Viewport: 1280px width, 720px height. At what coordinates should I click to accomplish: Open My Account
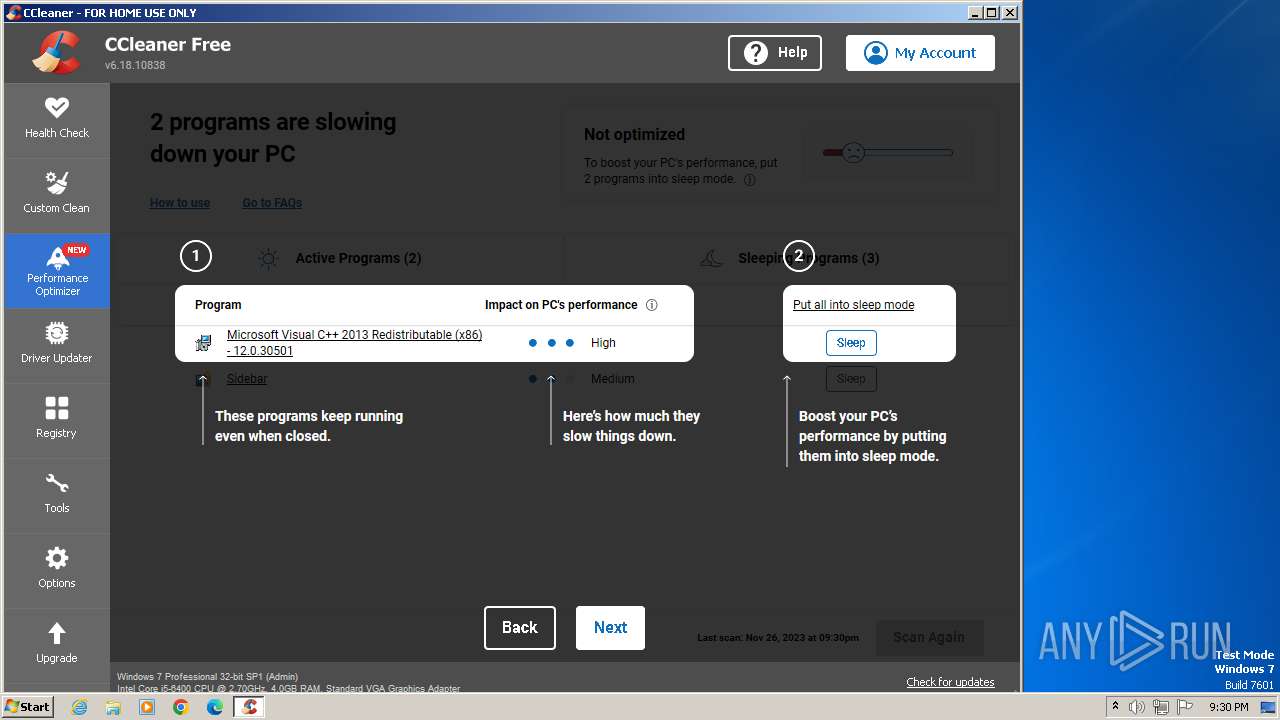click(920, 53)
